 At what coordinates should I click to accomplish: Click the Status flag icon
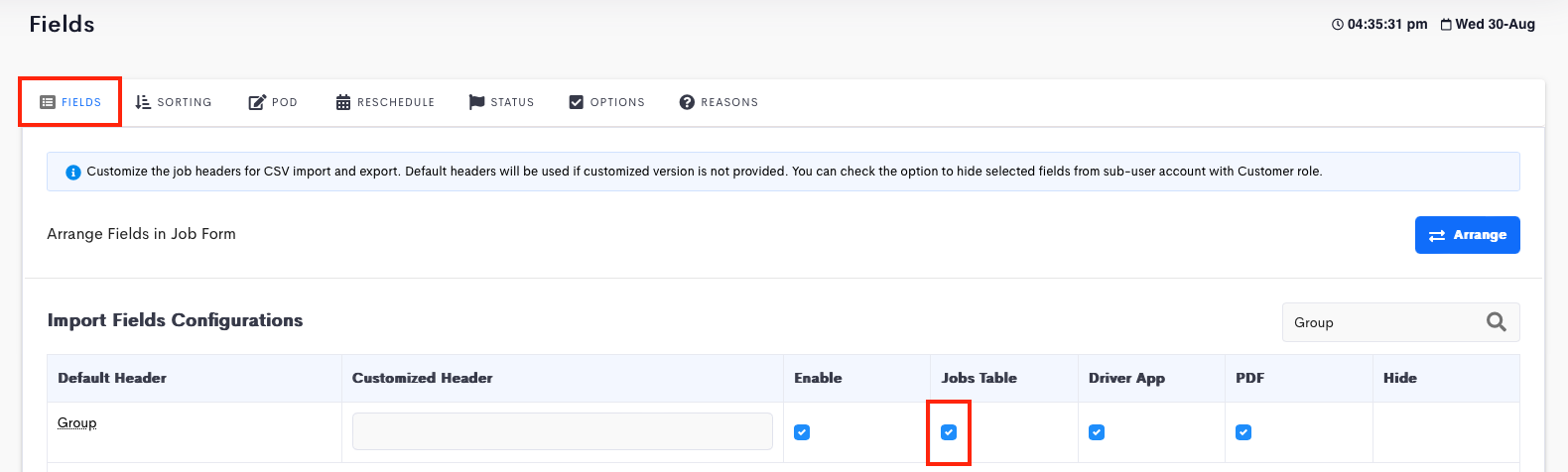[476, 102]
